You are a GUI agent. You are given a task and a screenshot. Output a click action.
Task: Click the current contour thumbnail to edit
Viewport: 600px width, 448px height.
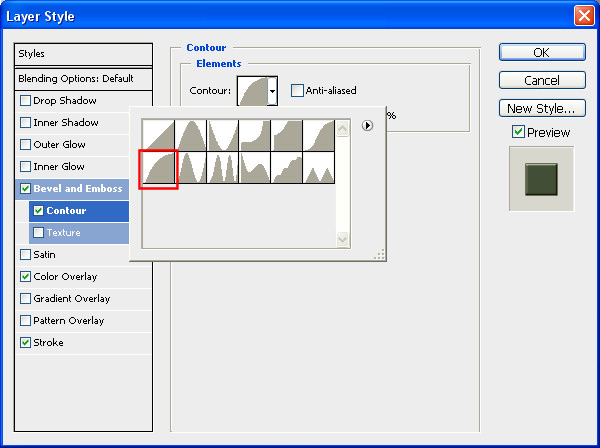[252, 91]
